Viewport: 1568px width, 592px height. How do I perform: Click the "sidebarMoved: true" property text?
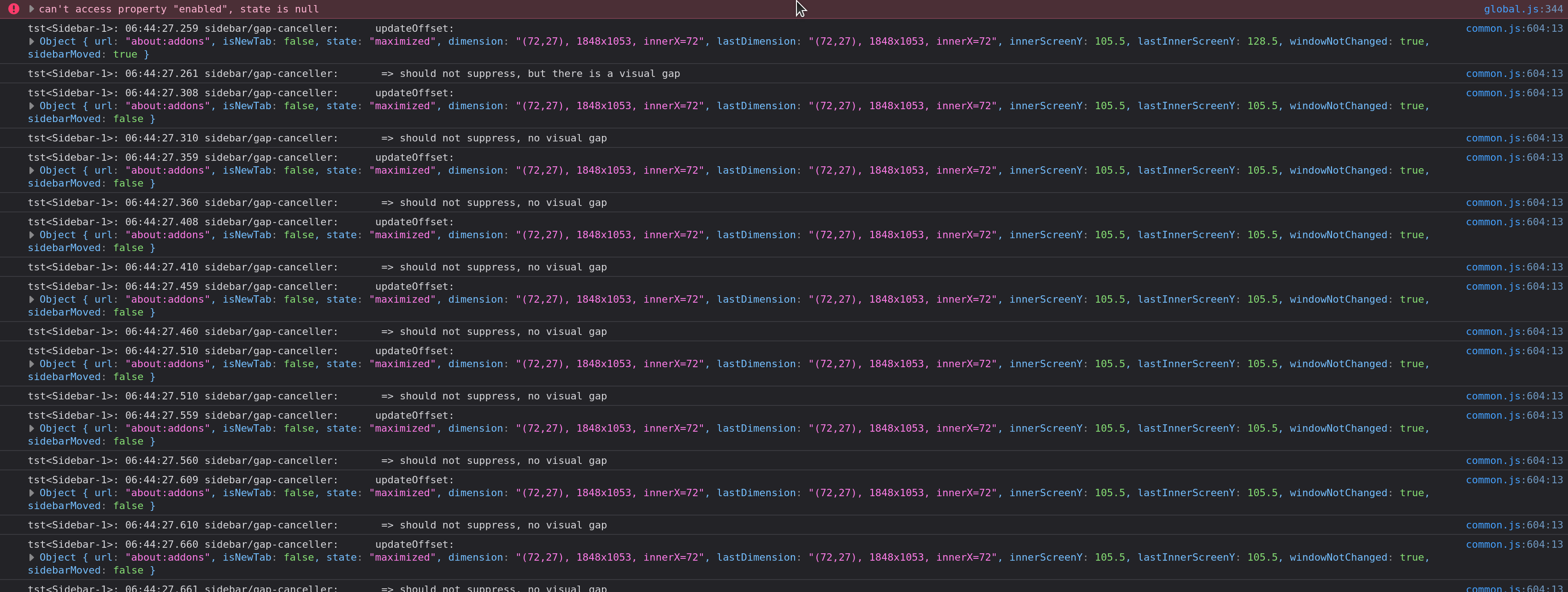(83, 54)
